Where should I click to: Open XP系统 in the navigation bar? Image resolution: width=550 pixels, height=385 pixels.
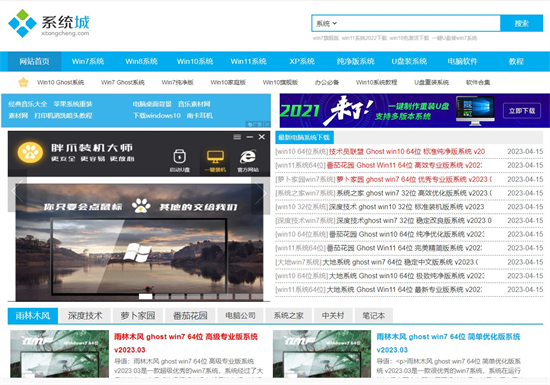point(302,61)
